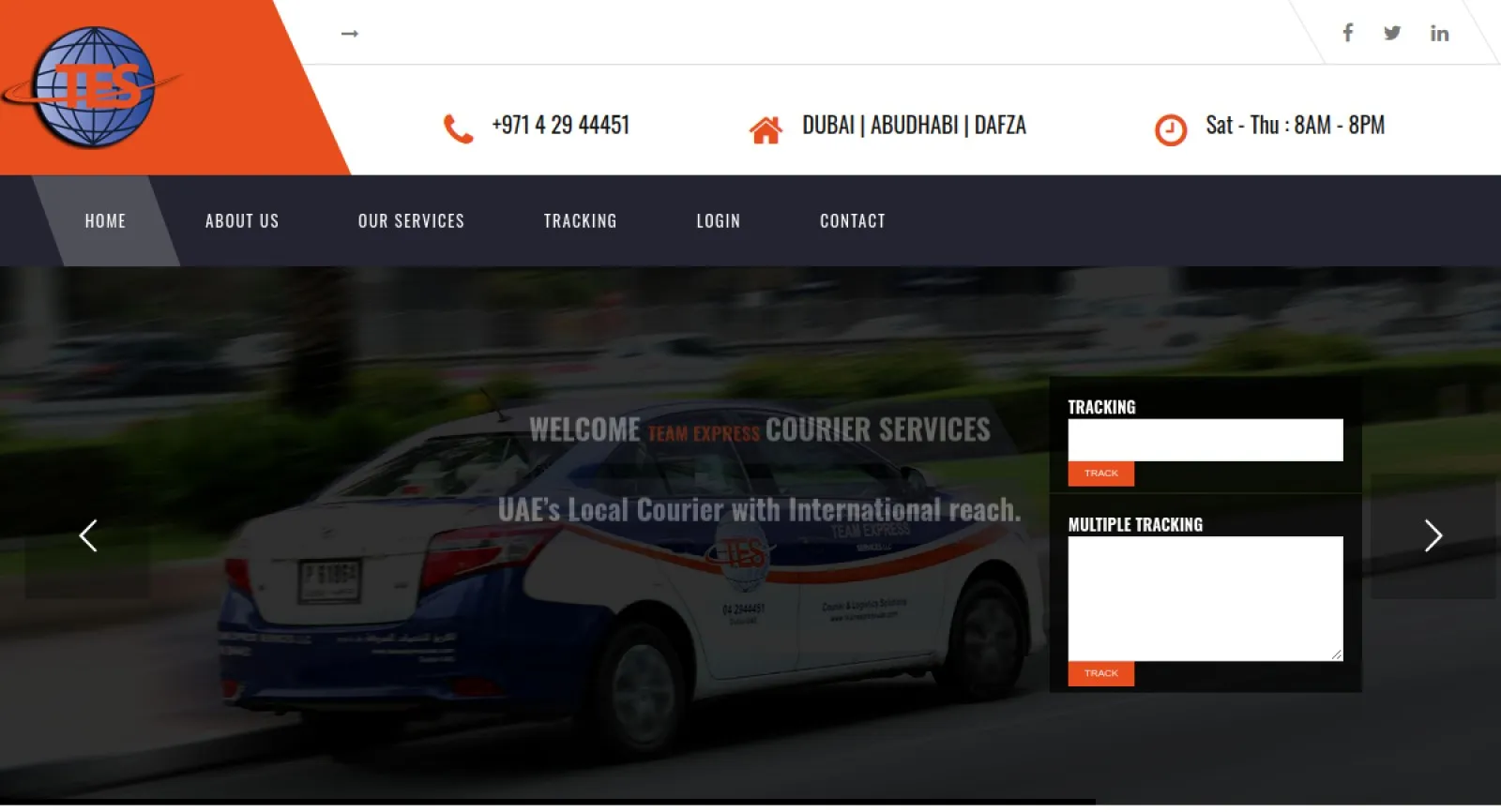Image resolution: width=1501 pixels, height=812 pixels.
Task: Go to the Contact page
Action: pyautogui.click(x=852, y=221)
